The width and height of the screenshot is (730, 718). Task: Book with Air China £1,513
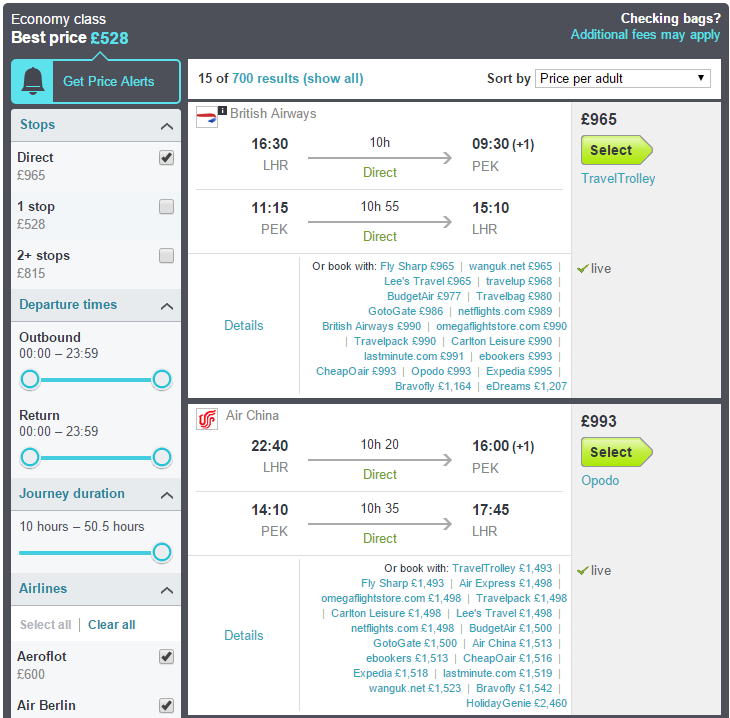(x=512, y=643)
